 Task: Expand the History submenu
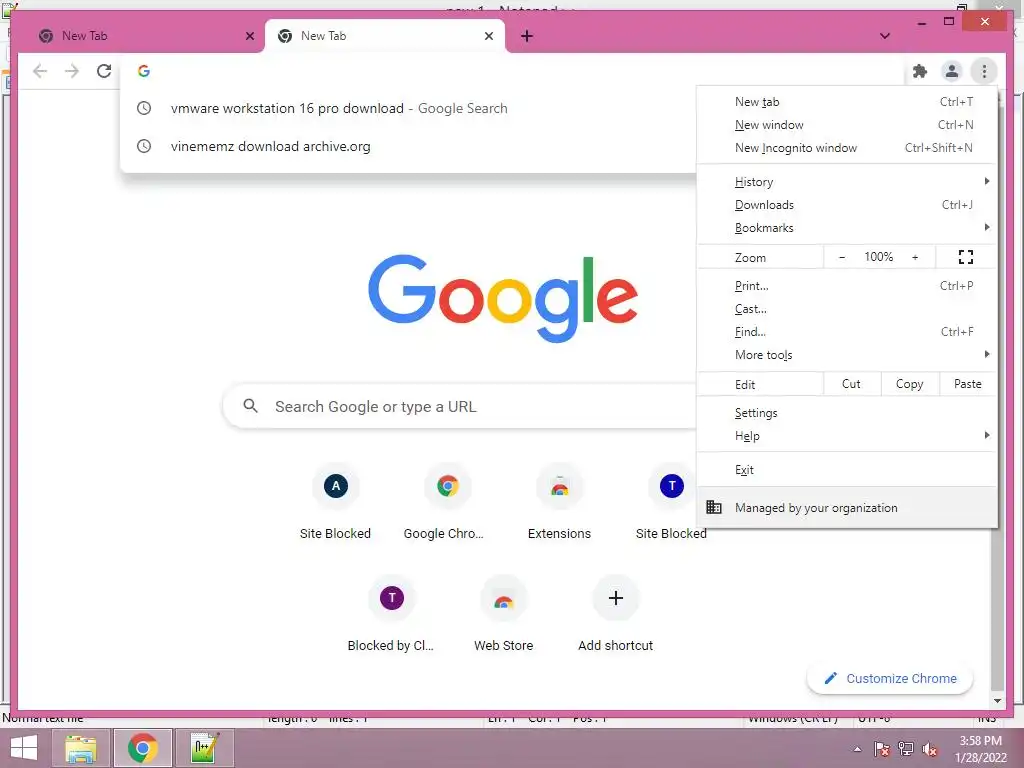pyautogui.click(x=847, y=182)
